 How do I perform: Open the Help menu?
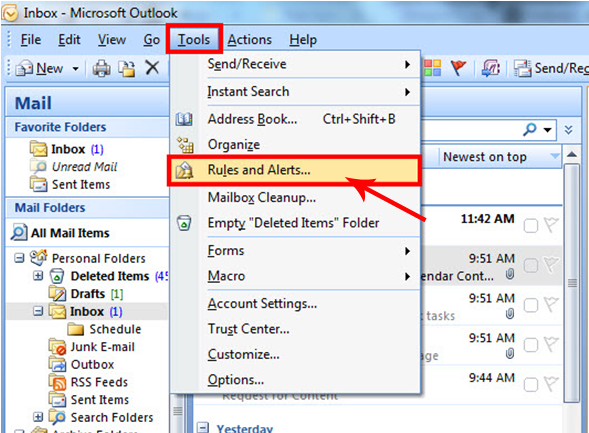pyautogui.click(x=303, y=39)
